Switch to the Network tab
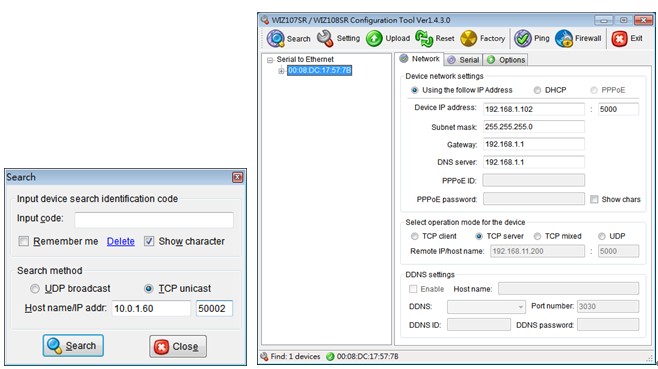The width and height of the screenshot is (658, 369). (420, 59)
